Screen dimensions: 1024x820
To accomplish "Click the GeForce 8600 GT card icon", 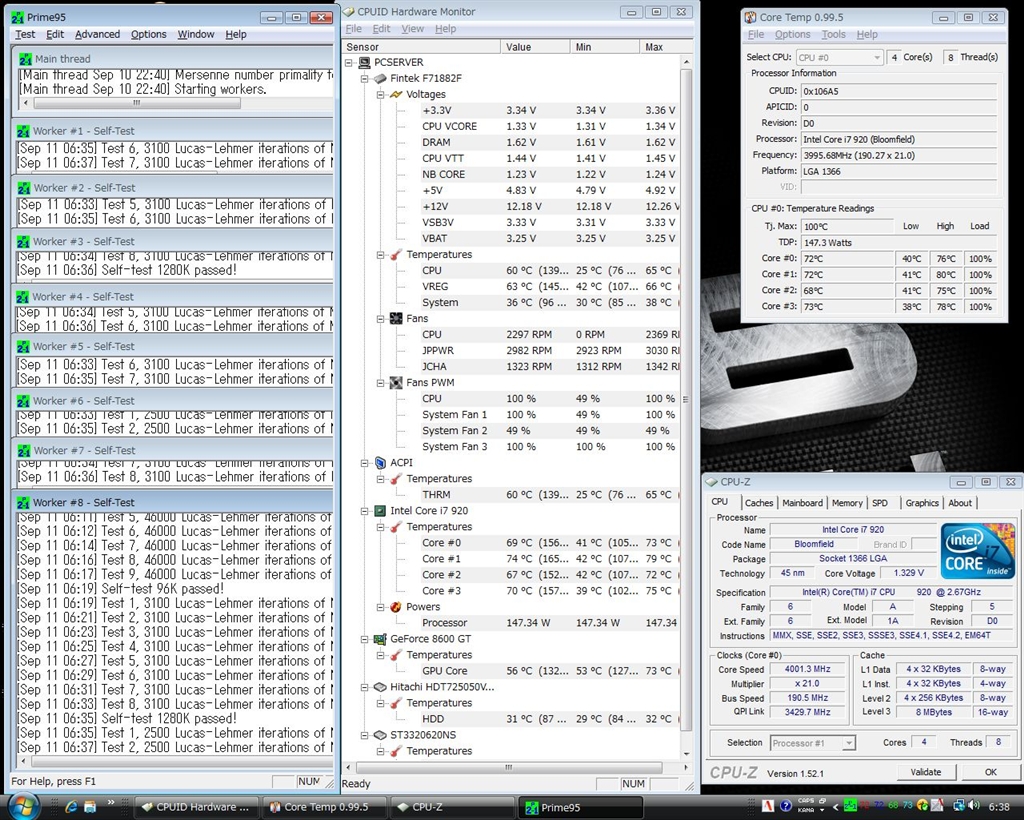I will [x=380, y=639].
